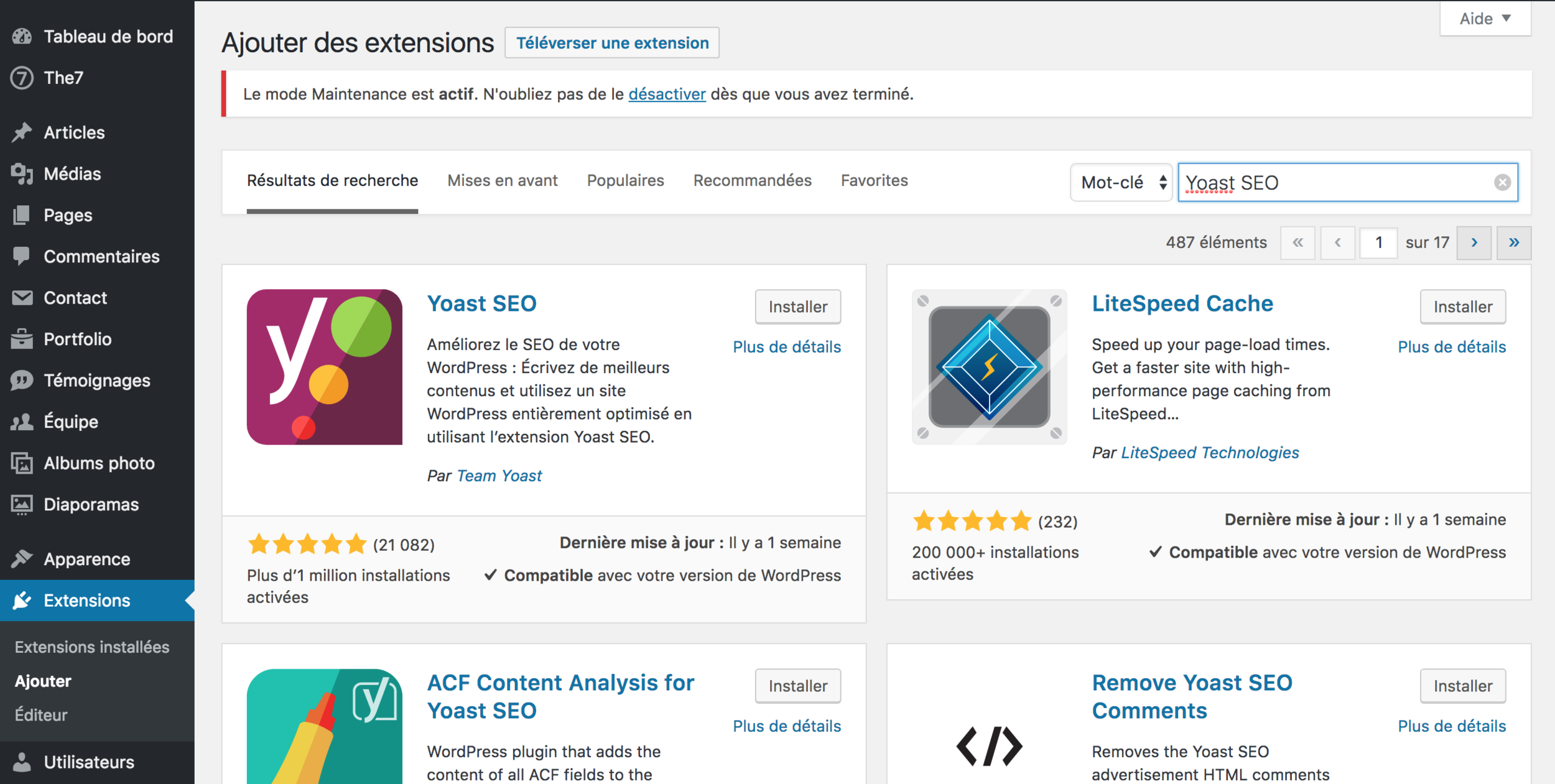The width and height of the screenshot is (1555, 784).
Task: Click the LiteSpeed Cache plugin thumbnail
Action: (989, 367)
